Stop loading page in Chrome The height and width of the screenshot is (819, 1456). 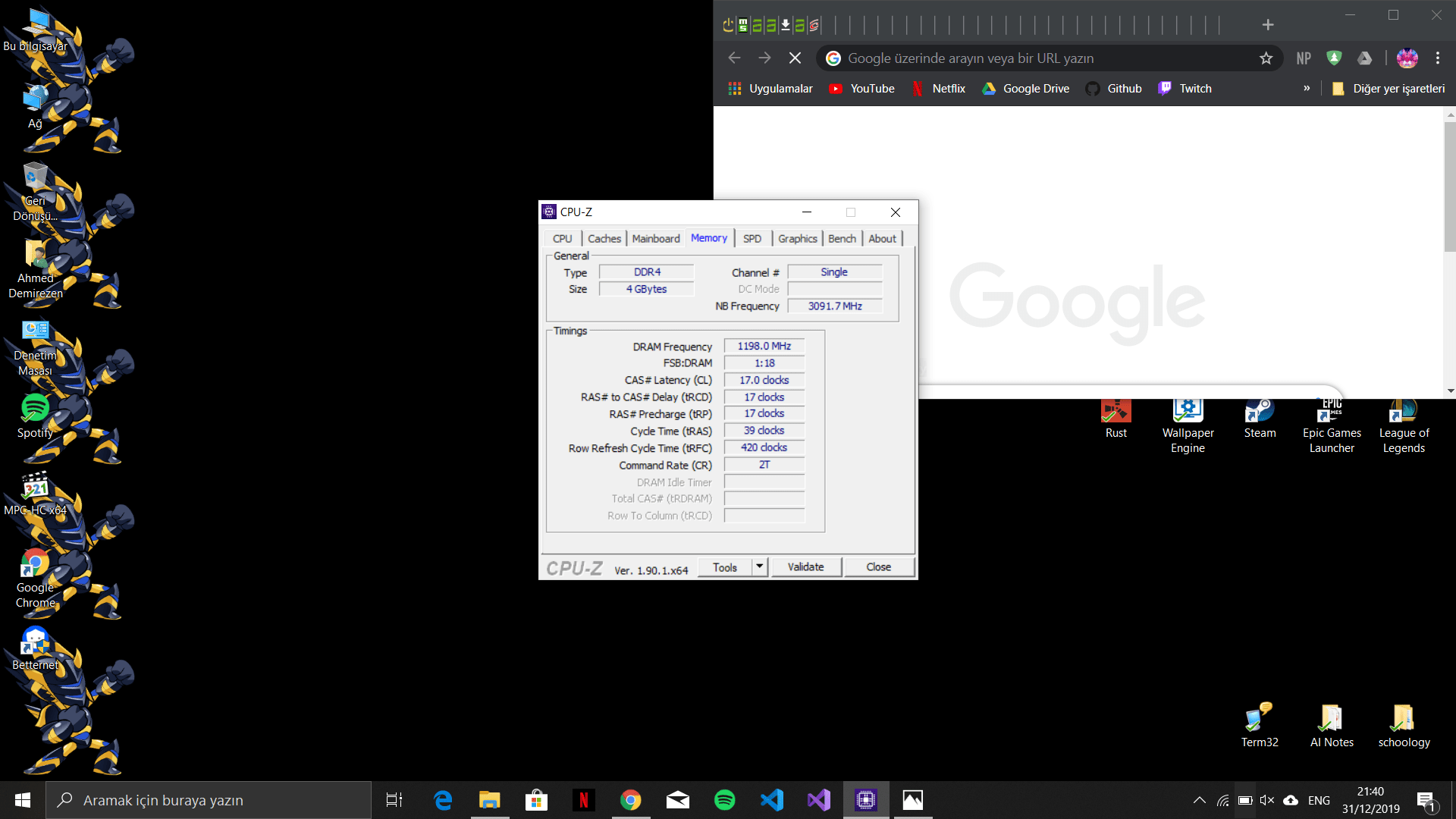[x=795, y=58]
